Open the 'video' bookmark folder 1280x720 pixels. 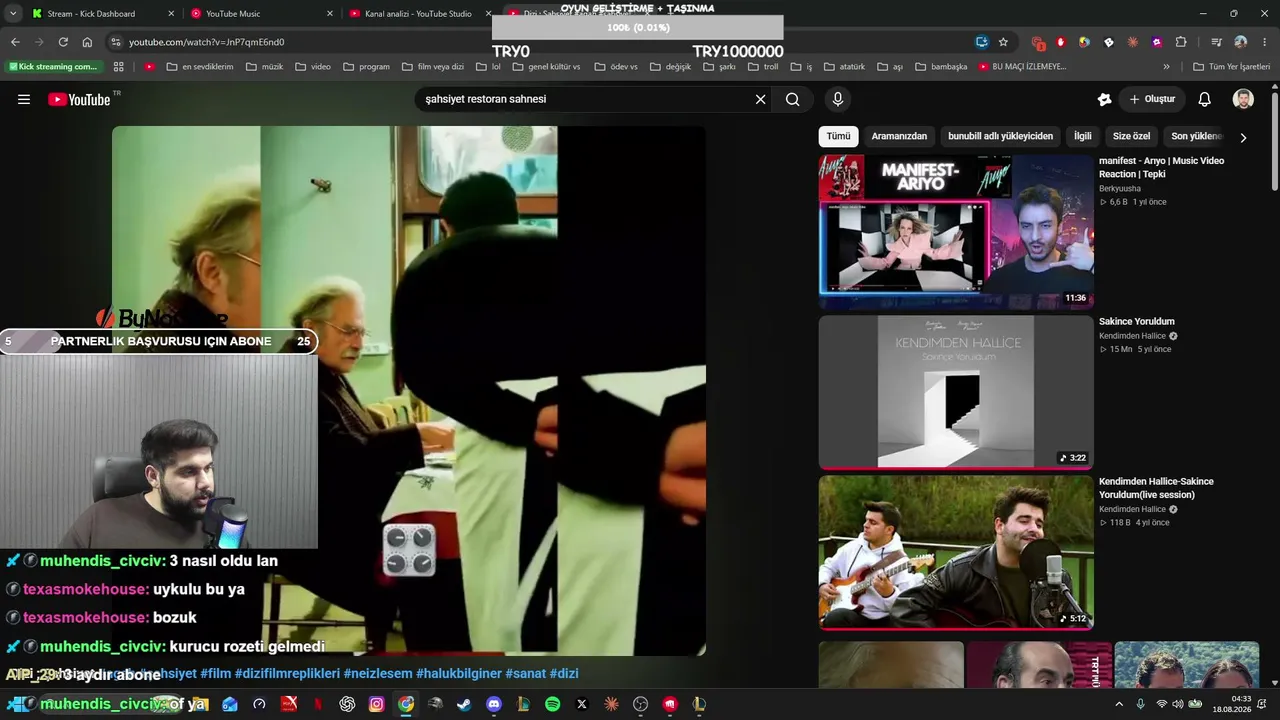click(x=313, y=67)
